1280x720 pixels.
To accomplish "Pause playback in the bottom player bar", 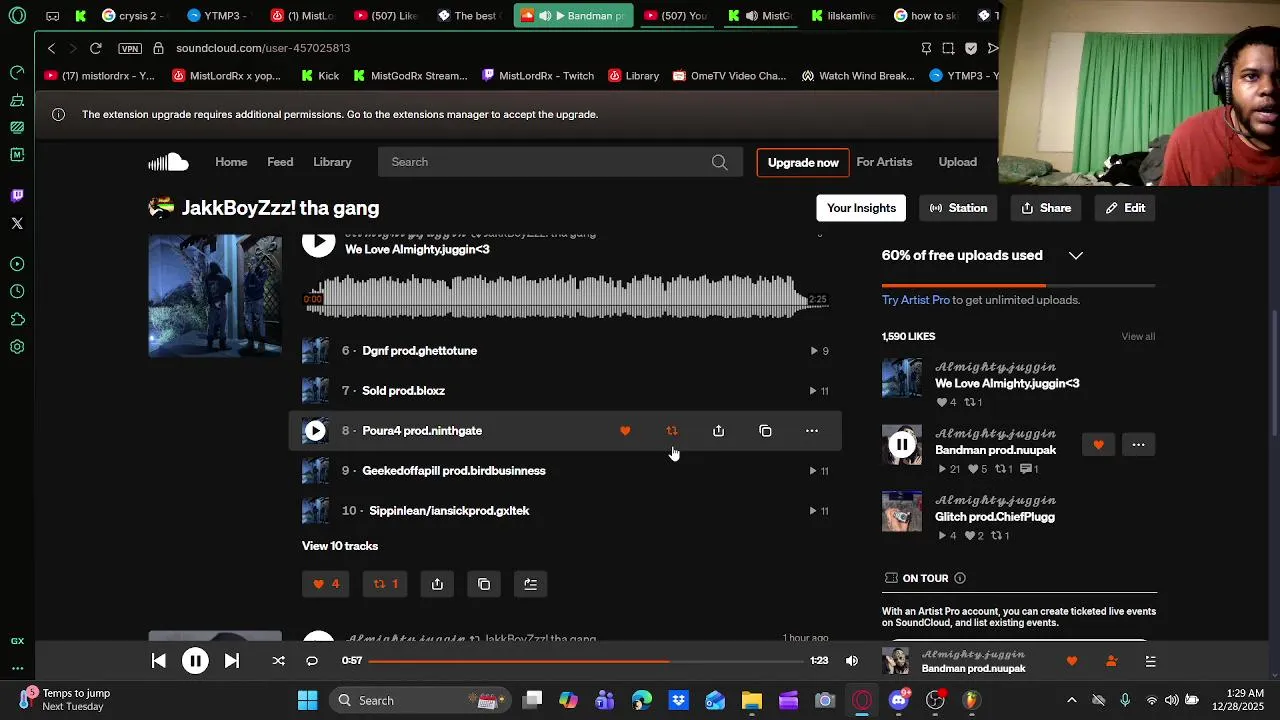I will (195, 661).
